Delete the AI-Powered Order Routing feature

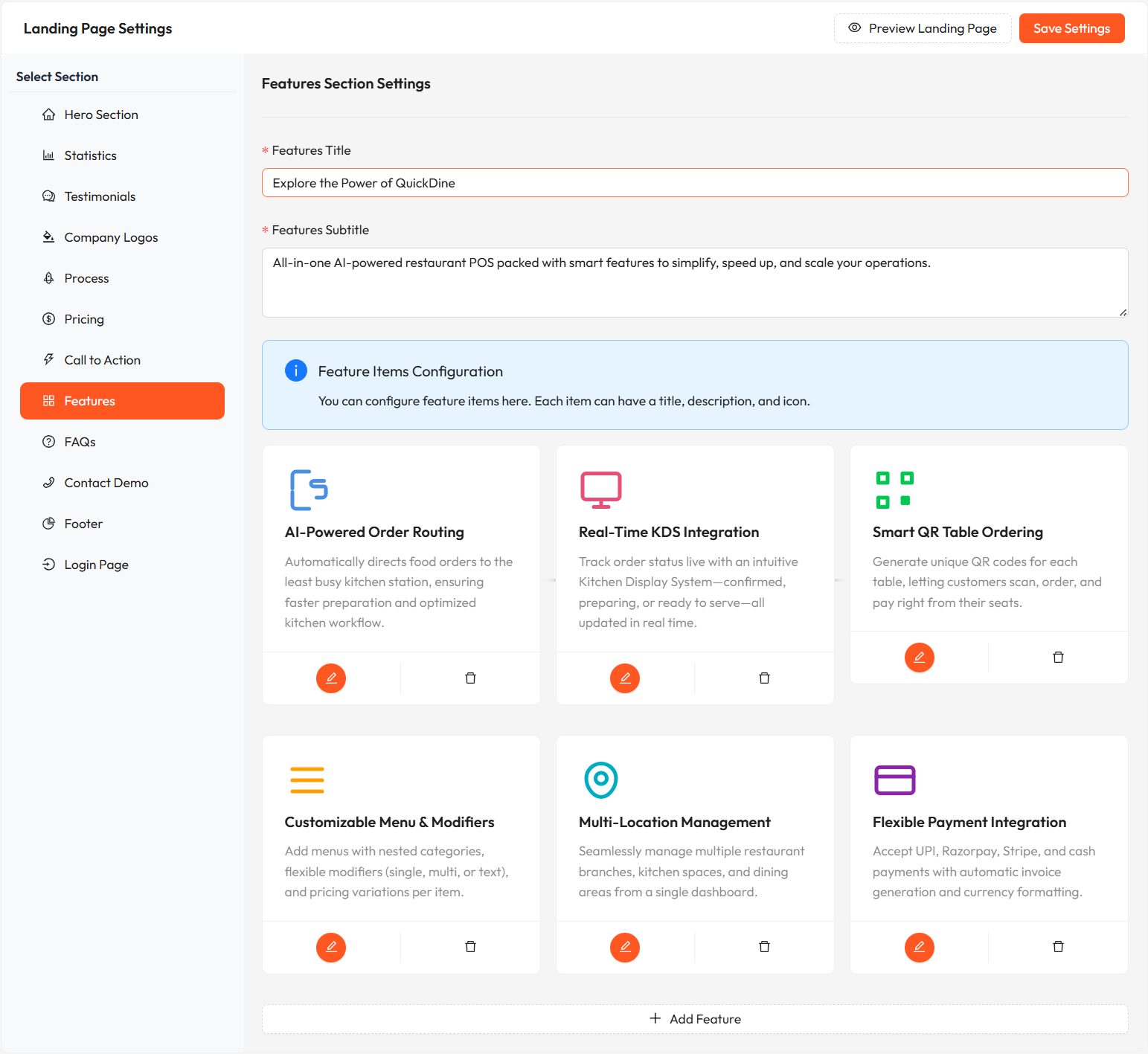pyautogui.click(x=470, y=678)
